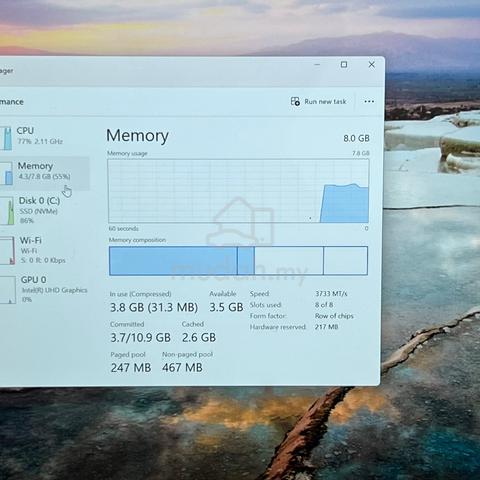Click the Disk 0 mini graph thumbnail
Image resolution: width=480 pixels, height=480 pixels.
tap(7, 210)
